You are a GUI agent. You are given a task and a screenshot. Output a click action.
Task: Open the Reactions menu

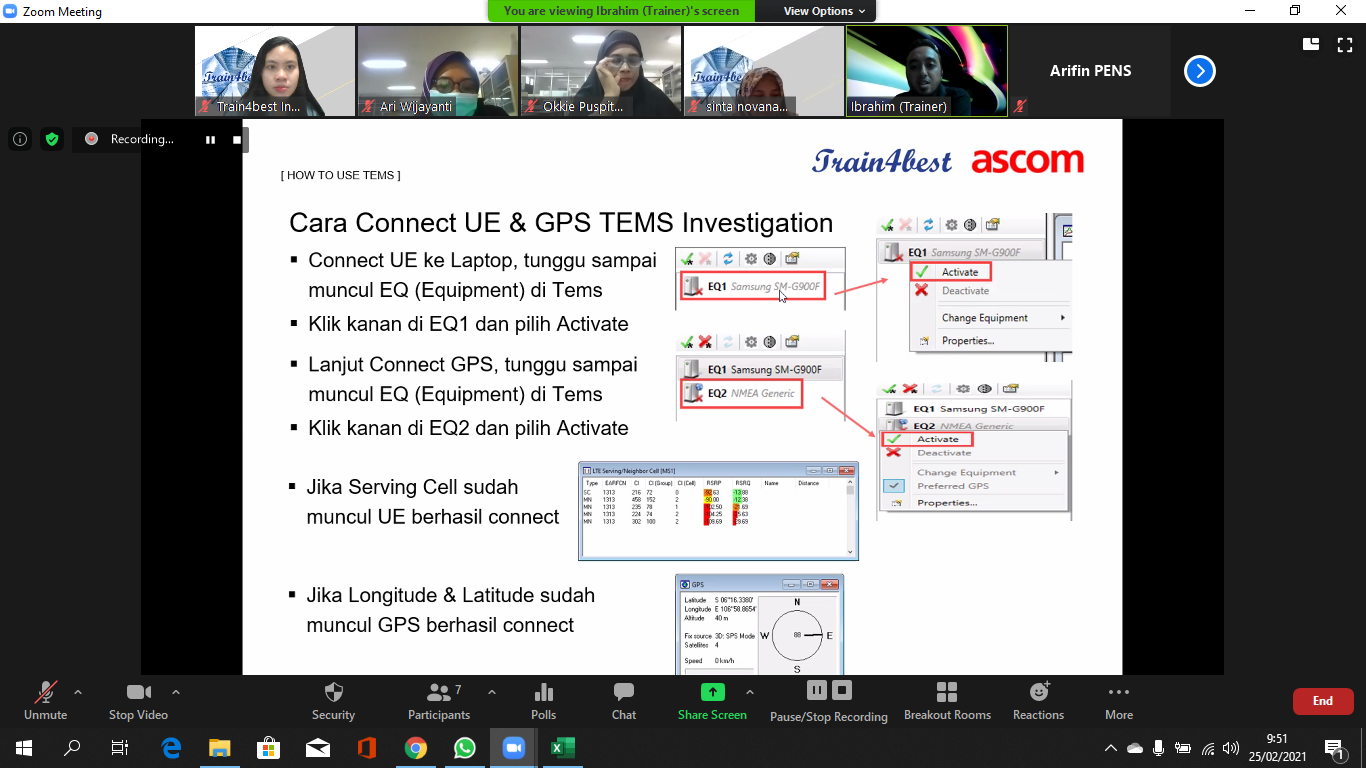[1038, 692]
